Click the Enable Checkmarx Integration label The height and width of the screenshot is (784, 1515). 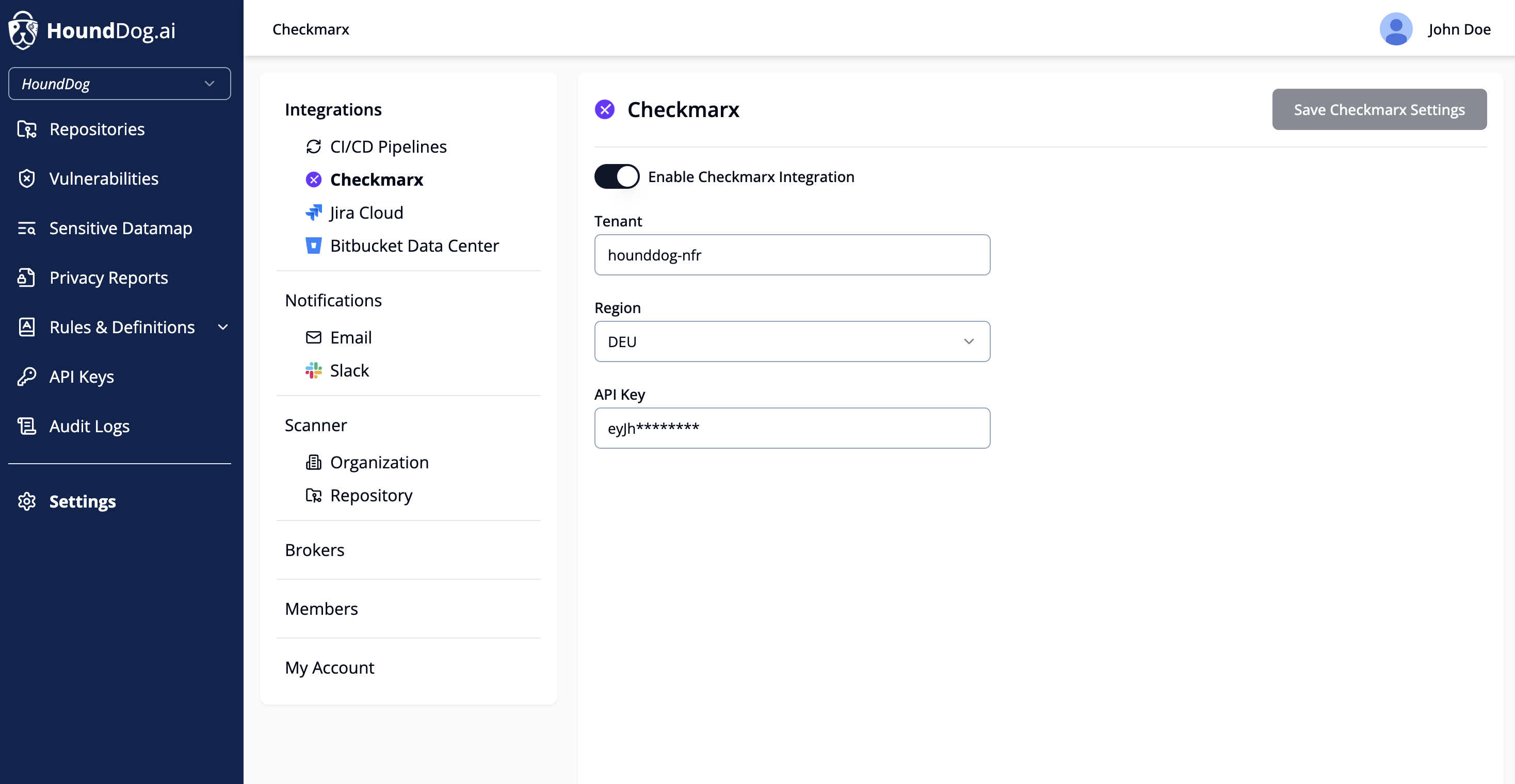pos(751,176)
